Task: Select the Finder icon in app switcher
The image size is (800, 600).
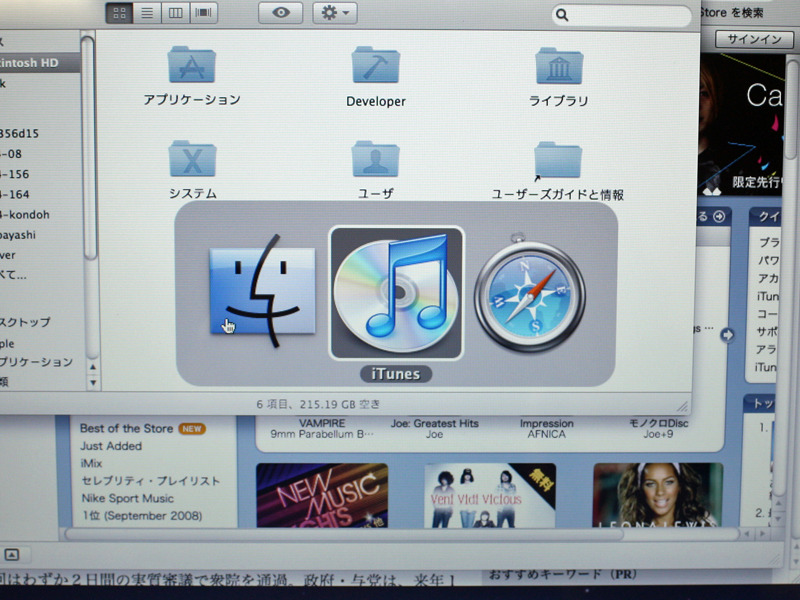Action: click(x=262, y=292)
